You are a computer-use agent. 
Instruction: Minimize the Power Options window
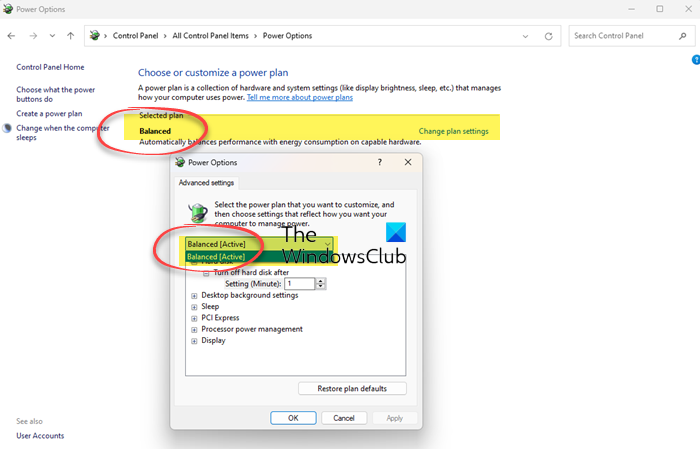[x=631, y=9]
